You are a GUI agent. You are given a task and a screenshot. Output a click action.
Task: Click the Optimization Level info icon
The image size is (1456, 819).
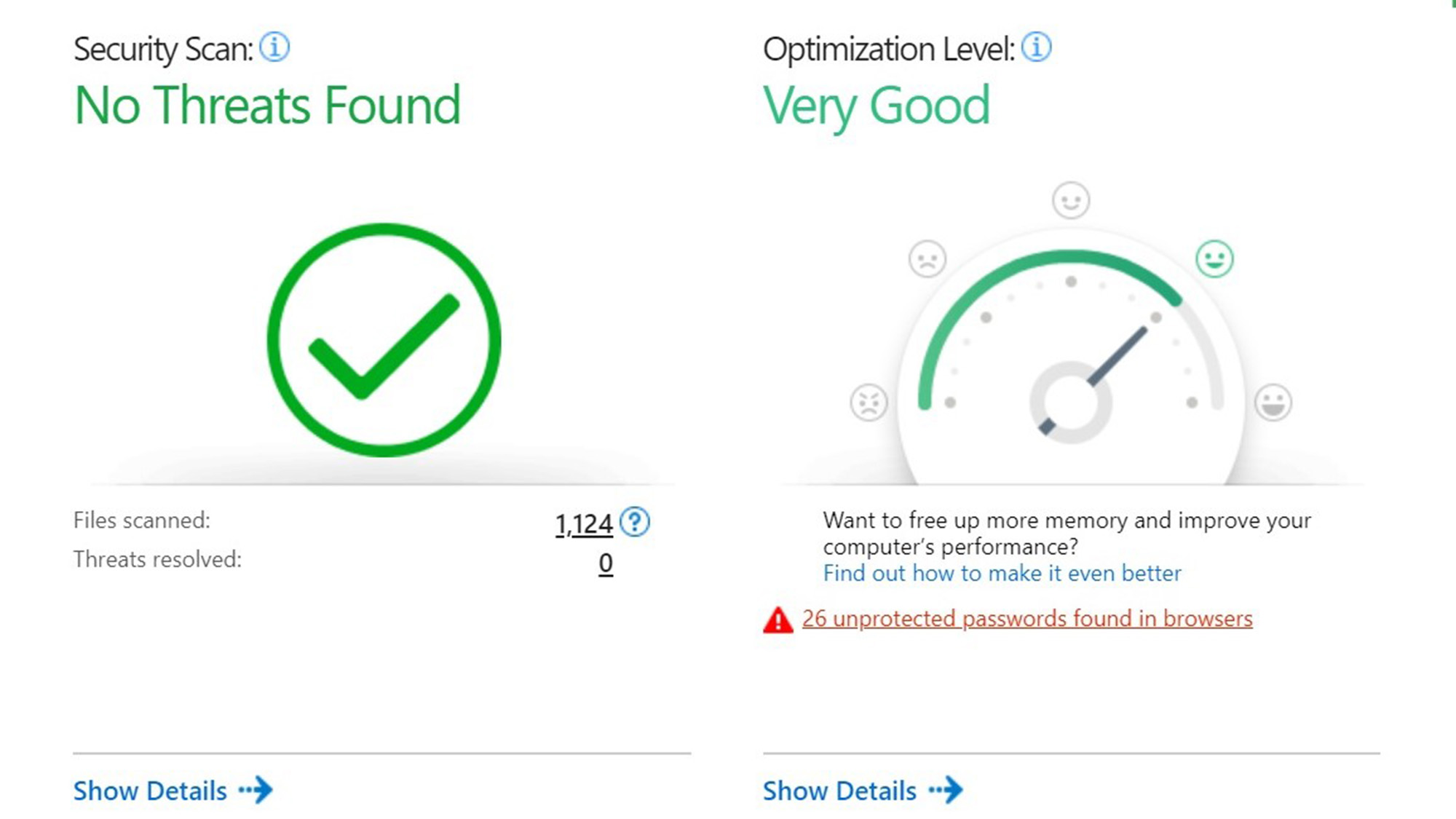coord(1036,47)
